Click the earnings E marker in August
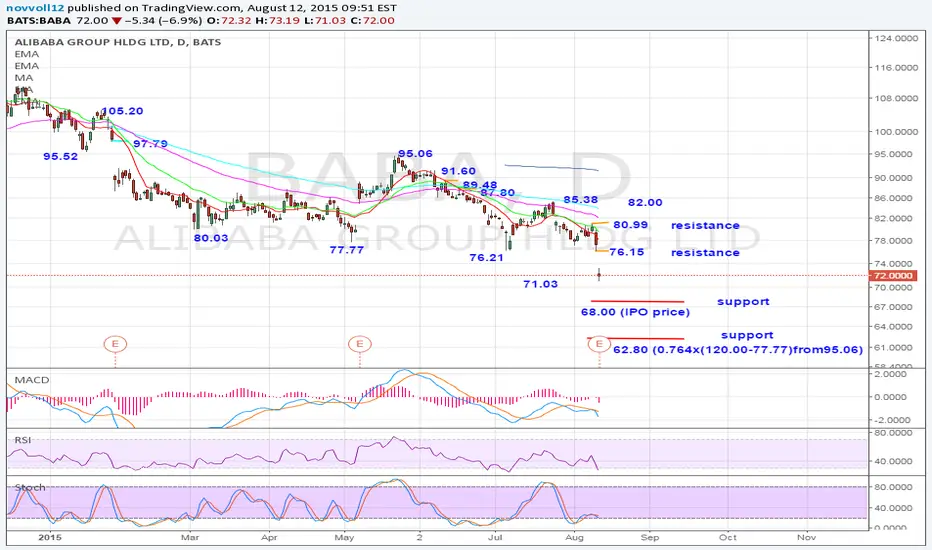The width and height of the screenshot is (932, 550). (x=599, y=344)
